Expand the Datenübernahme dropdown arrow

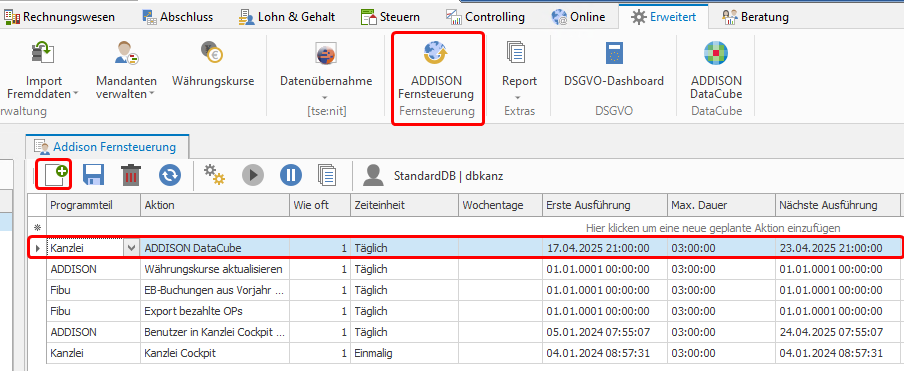[x=326, y=97]
